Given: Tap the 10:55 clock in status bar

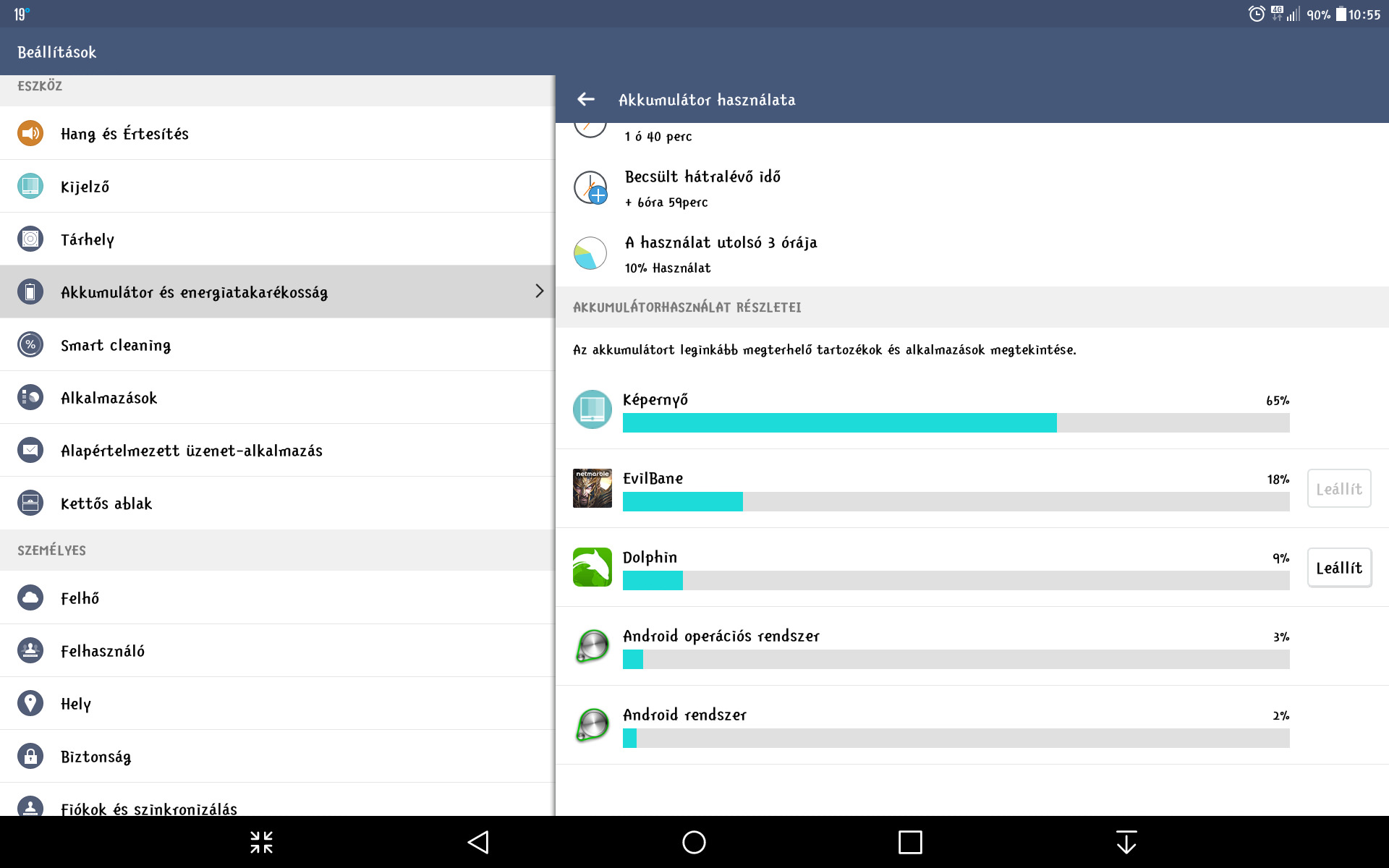Looking at the screenshot, I should click(x=1364, y=14).
